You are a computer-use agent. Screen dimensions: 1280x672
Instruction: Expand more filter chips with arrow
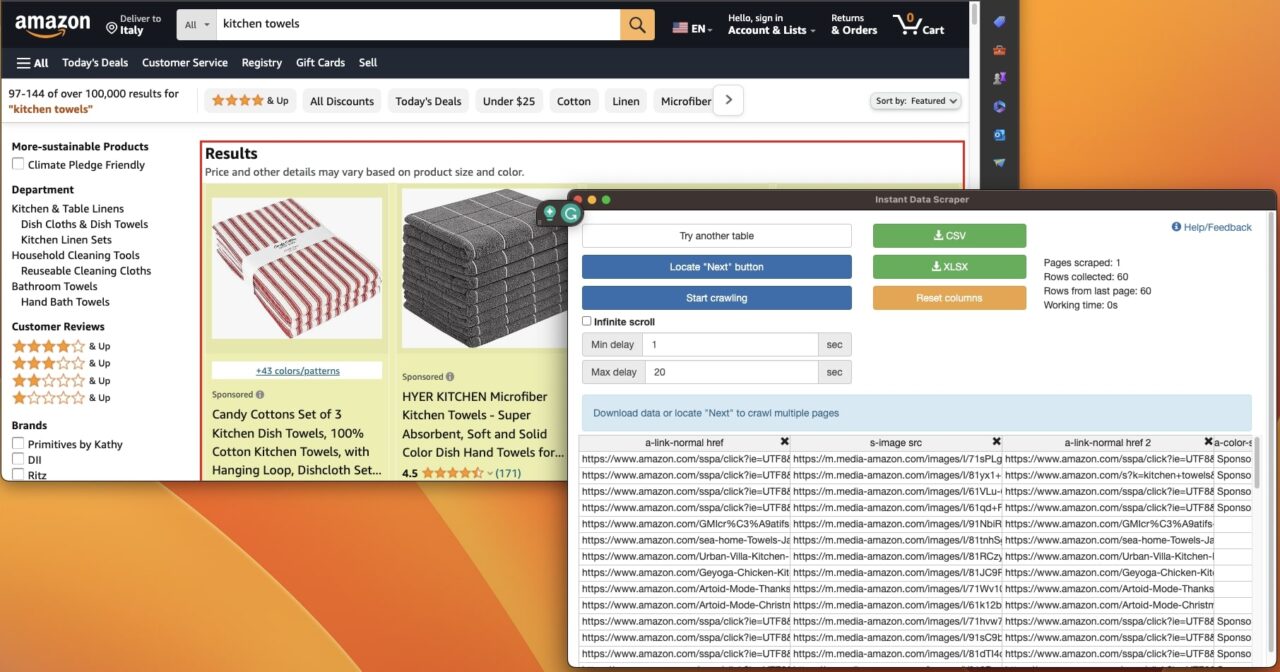(x=728, y=100)
